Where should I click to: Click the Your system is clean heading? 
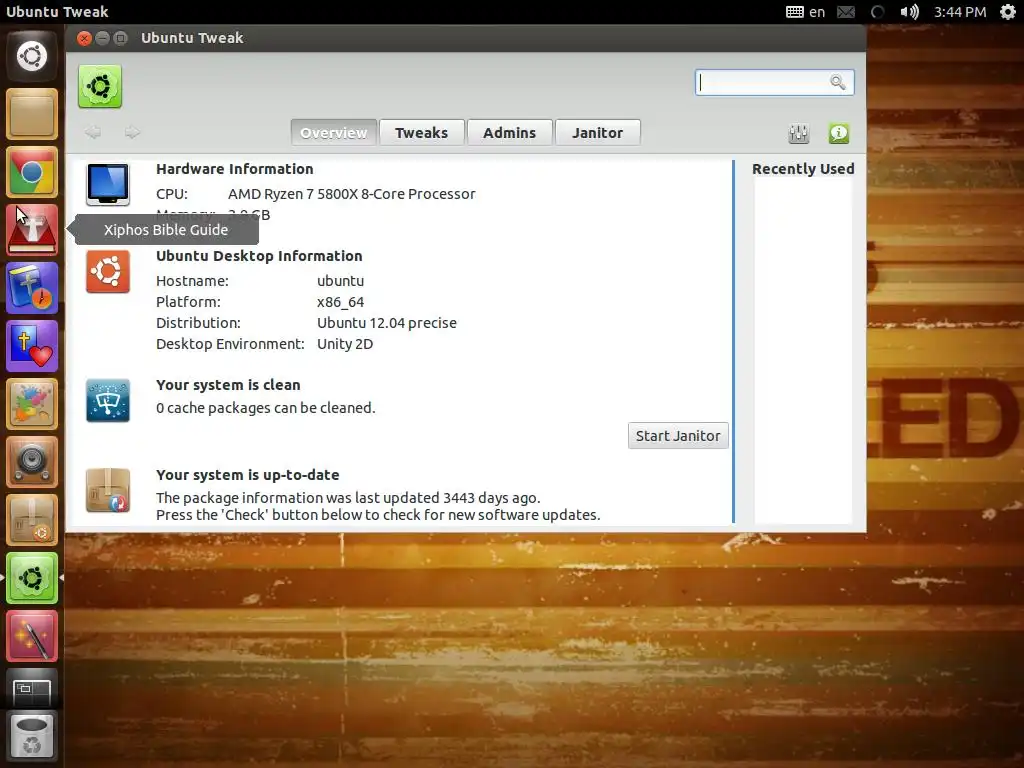pos(228,385)
